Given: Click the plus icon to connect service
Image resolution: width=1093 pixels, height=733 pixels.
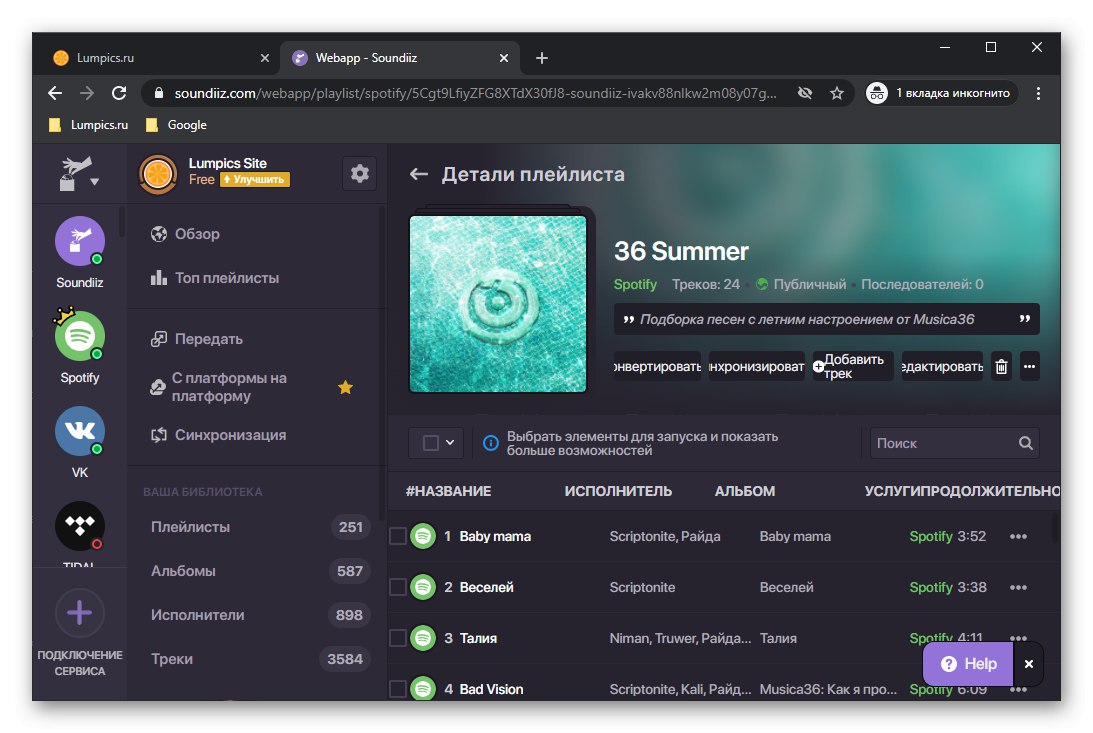Looking at the screenshot, I should pyautogui.click(x=79, y=613).
